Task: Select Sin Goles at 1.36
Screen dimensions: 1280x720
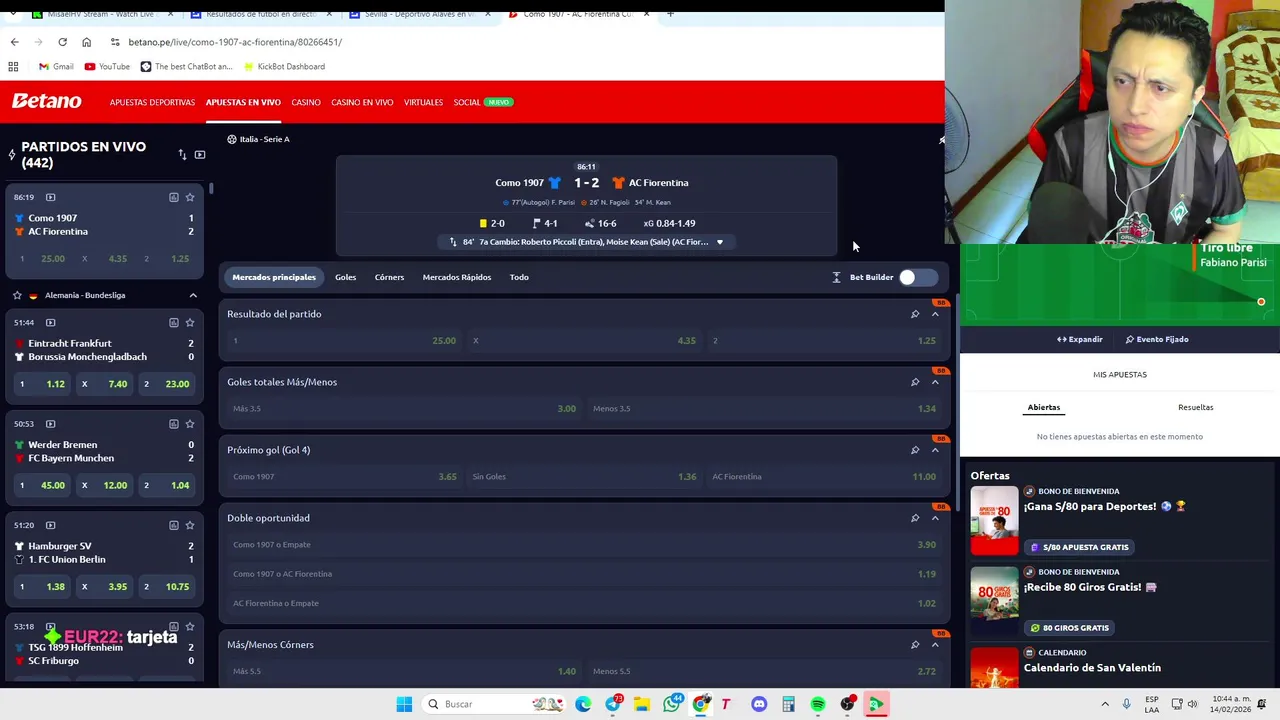Action: [583, 476]
